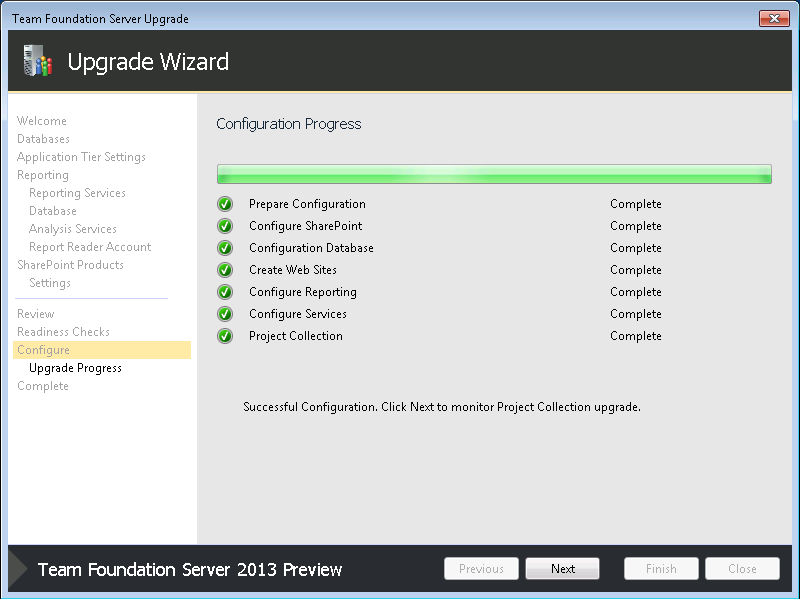Select Report Reader Account in sidebar
800x599 pixels.
coord(90,247)
